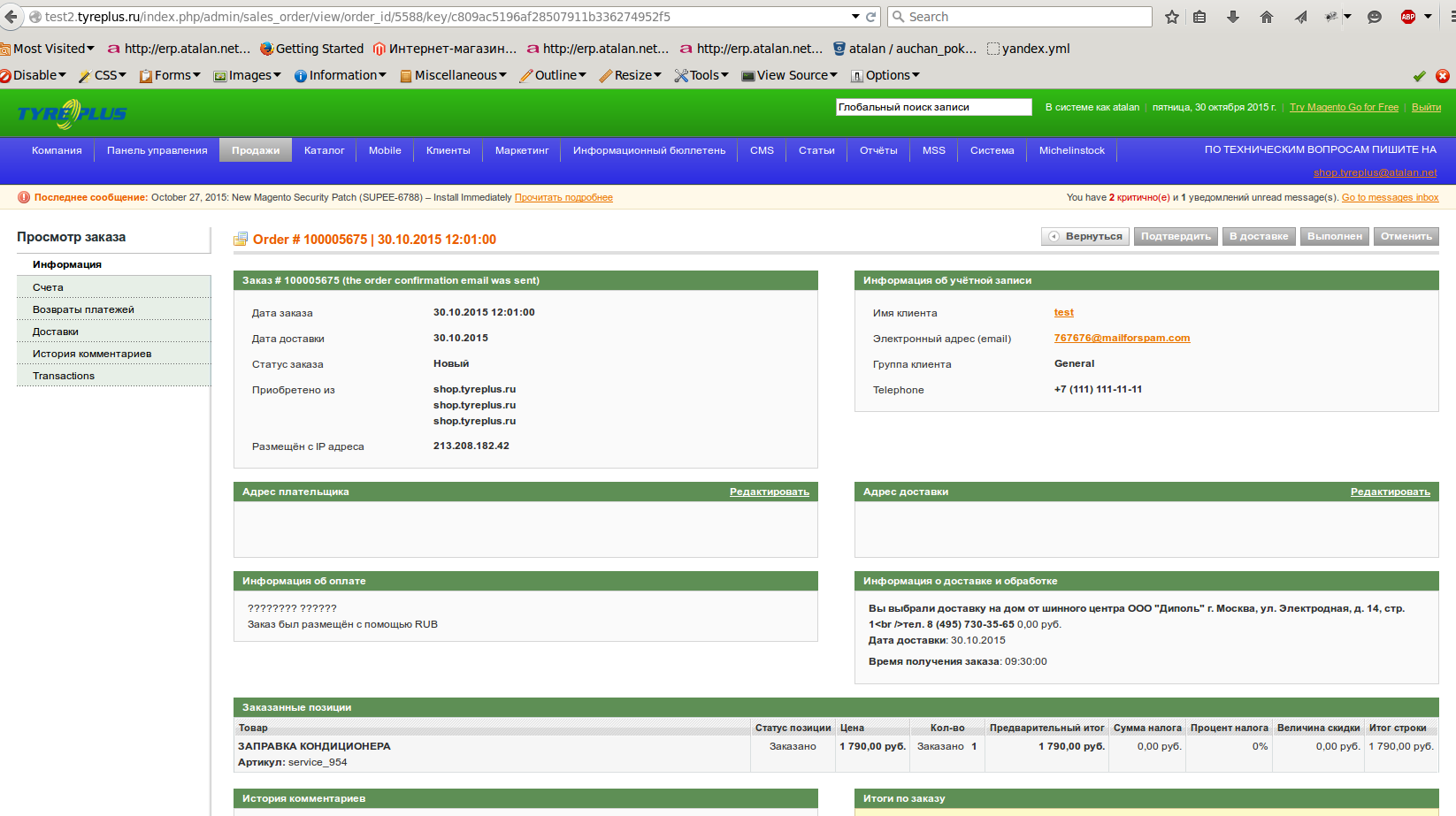Viewport: 1456px width, 816px height.
Task: Open the Tools developer menu
Action: 701,75
